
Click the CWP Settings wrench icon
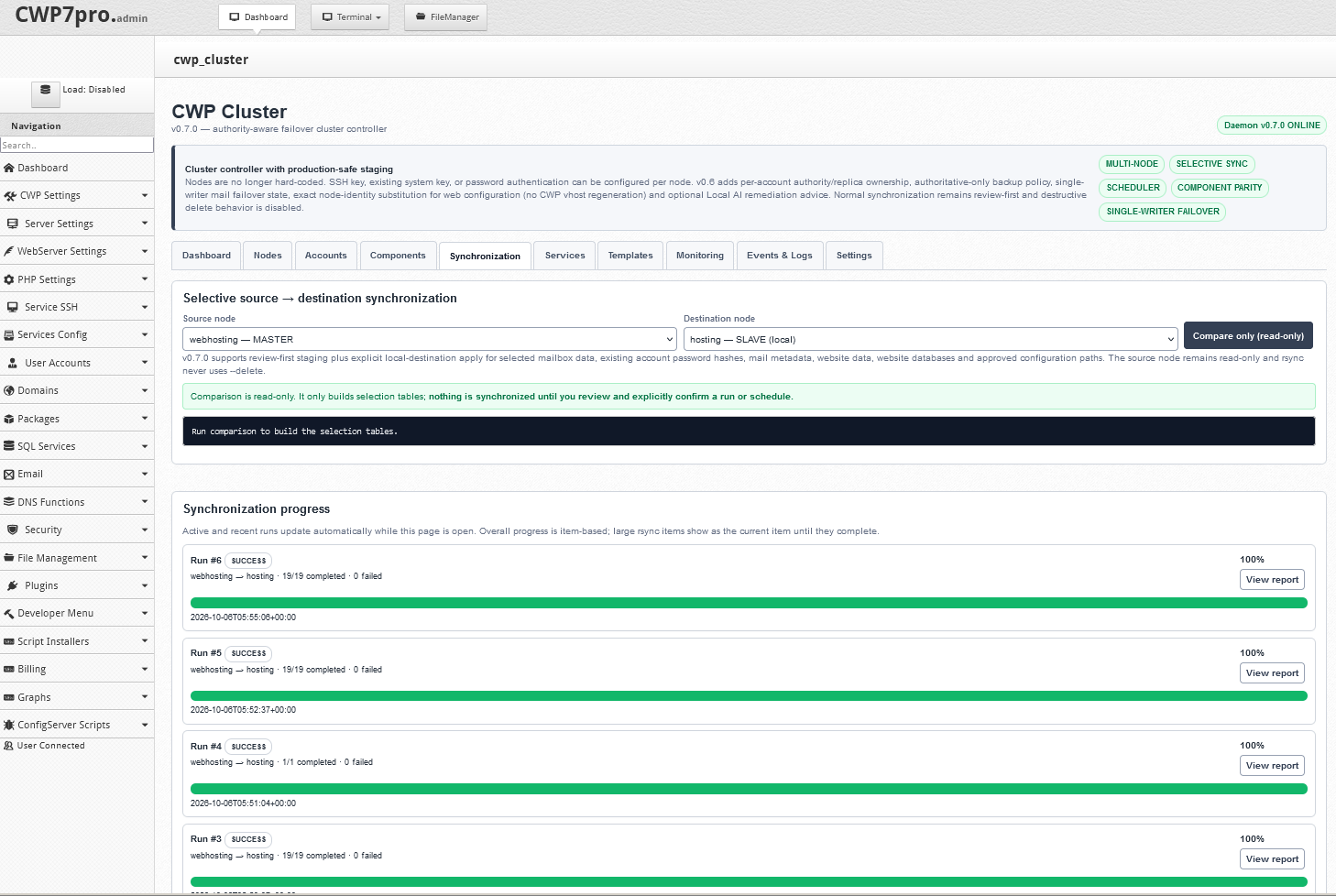pos(10,195)
